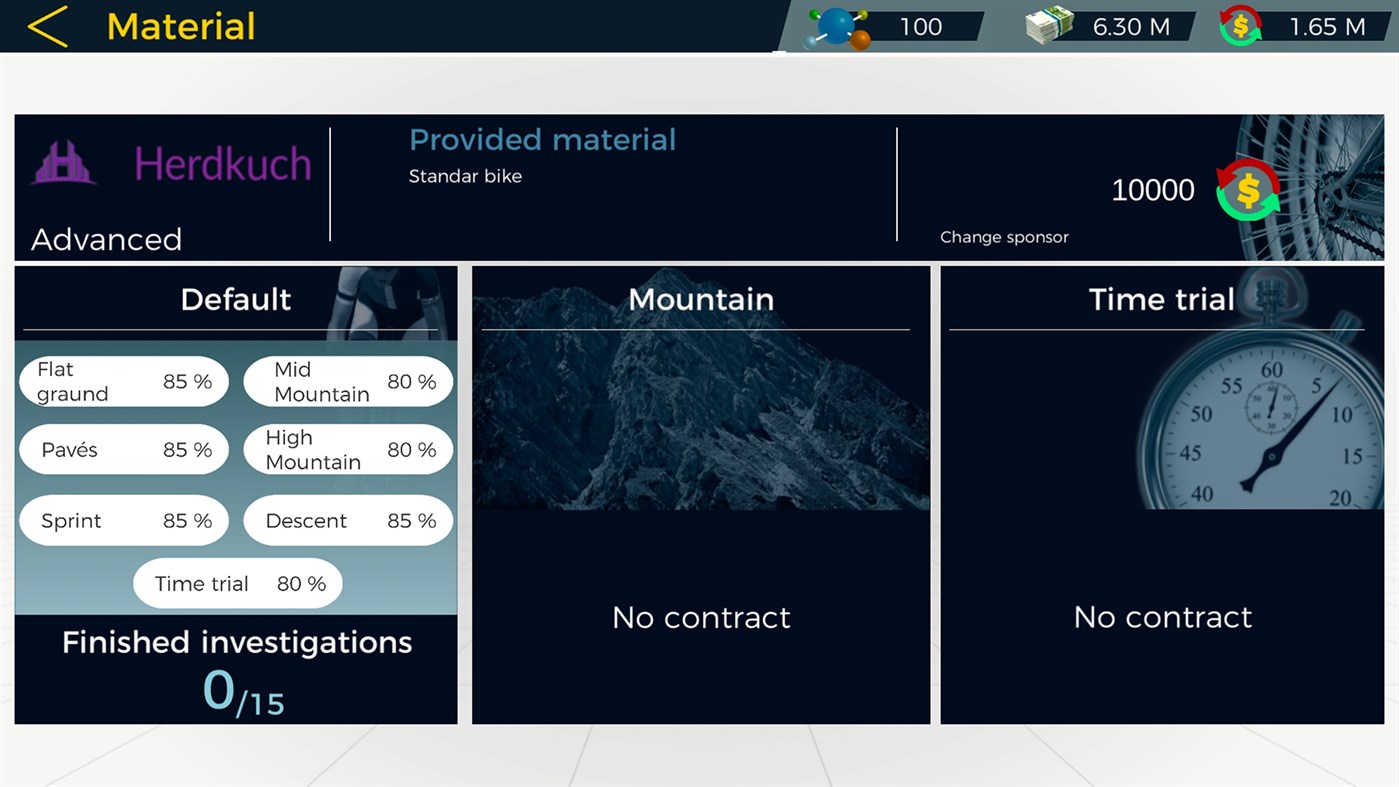Open the Default material panel header
The width and height of the screenshot is (1399, 787).
pos(236,299)
